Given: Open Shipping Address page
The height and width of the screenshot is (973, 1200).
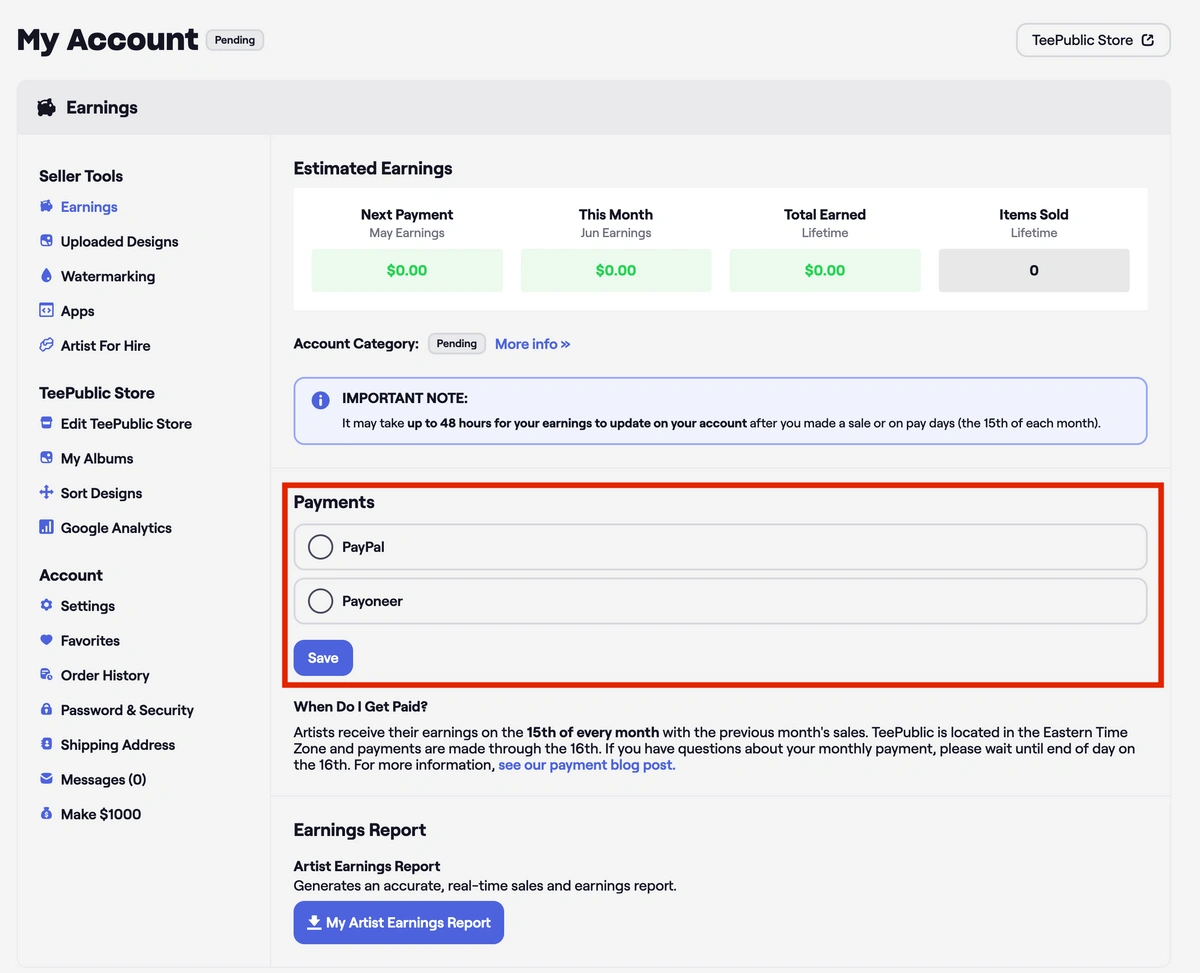Looking at the screenshot, I should point(118,744).
